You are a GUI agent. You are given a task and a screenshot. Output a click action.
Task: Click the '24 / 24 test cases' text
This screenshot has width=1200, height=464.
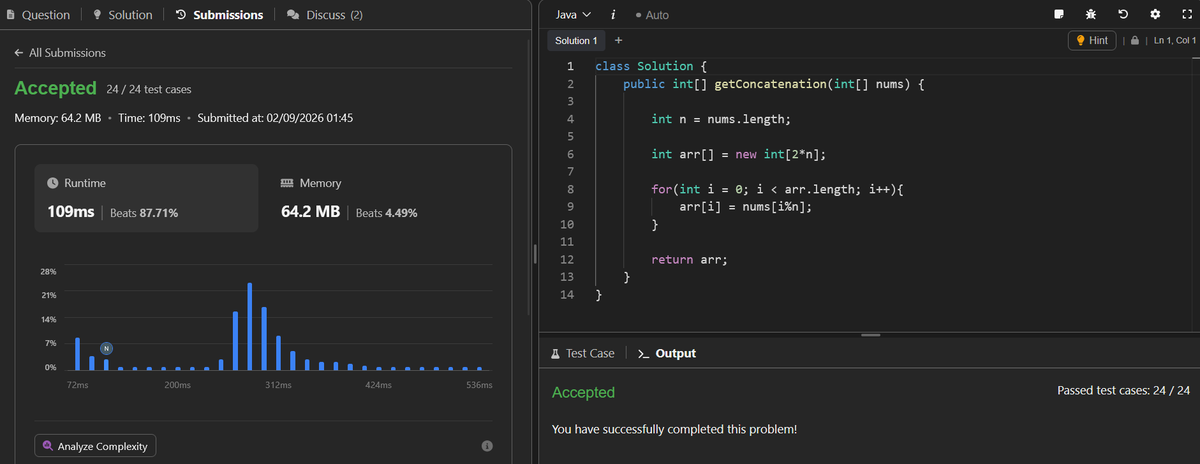149,90
